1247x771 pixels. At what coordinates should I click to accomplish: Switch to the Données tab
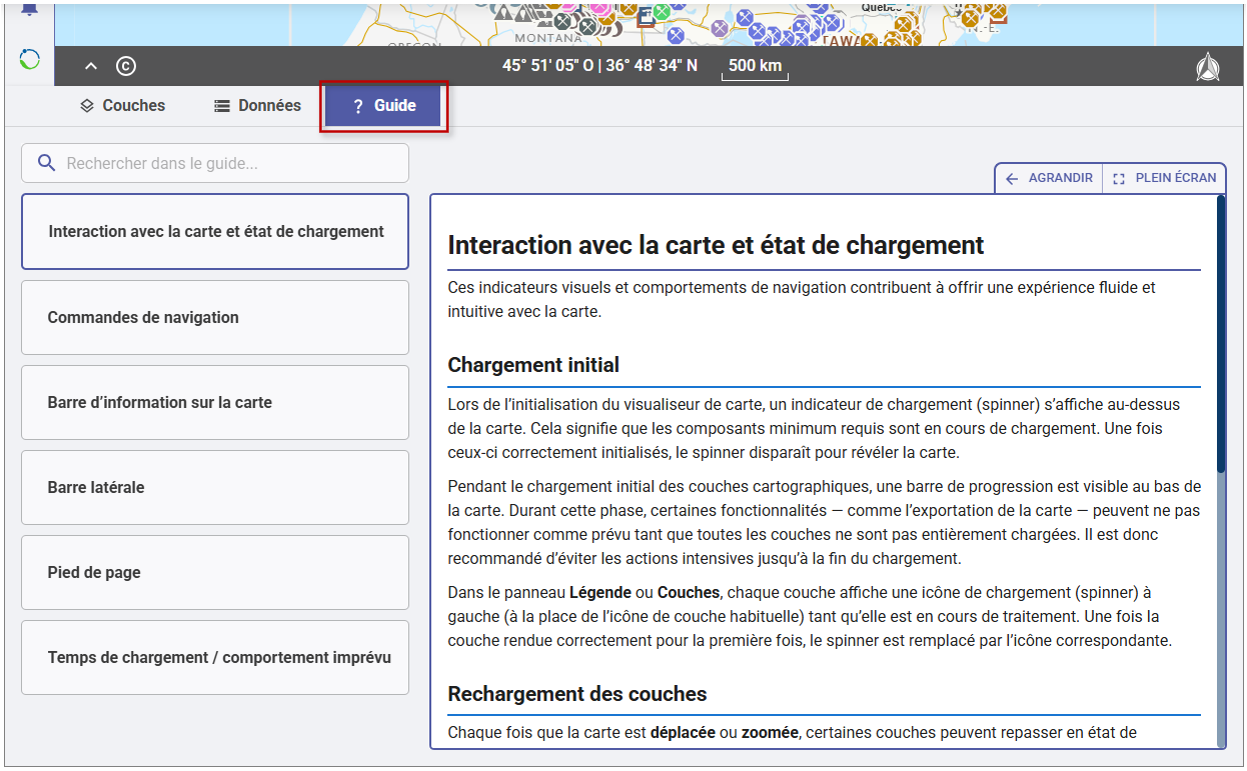[x=257, y=105]
